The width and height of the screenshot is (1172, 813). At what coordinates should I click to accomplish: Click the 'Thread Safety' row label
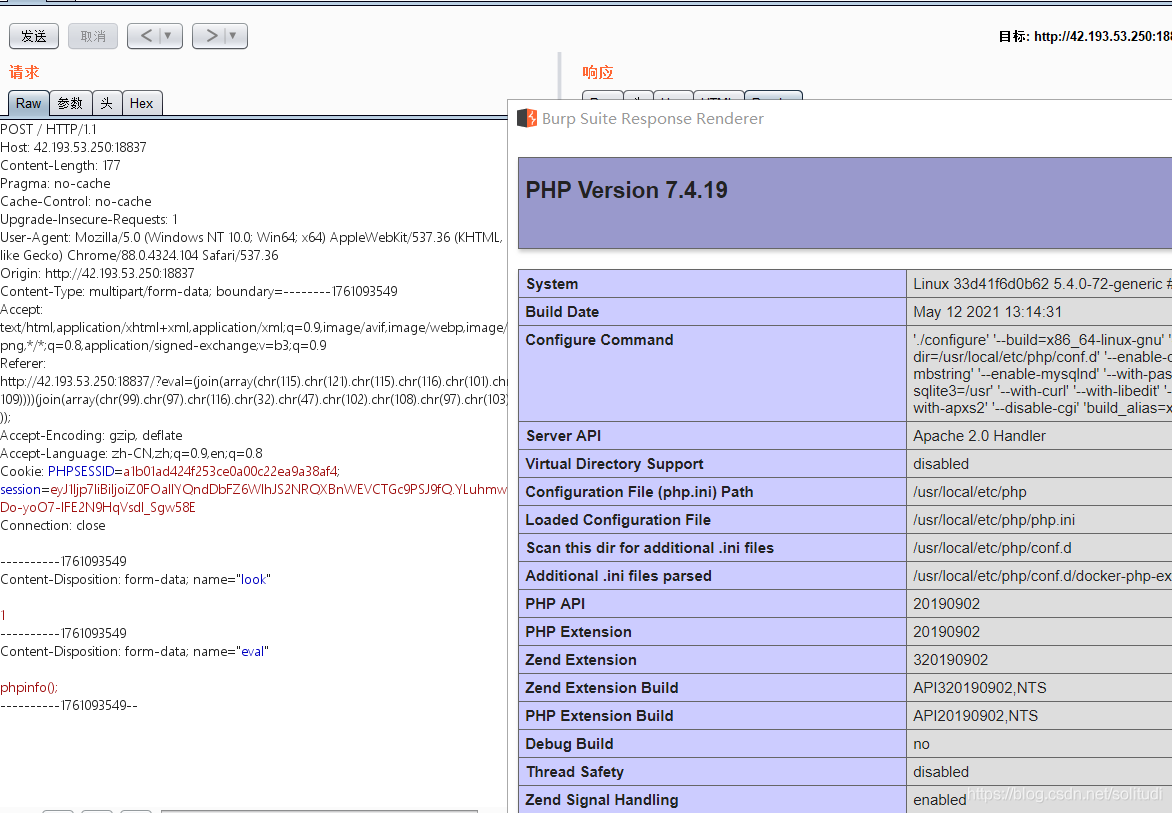(x=575, y=772)
